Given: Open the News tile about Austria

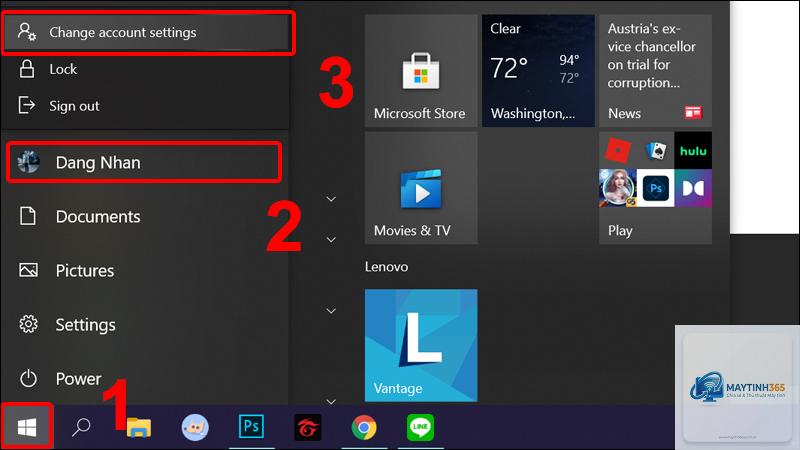Looking at the screenshot, I should [656, 70].
